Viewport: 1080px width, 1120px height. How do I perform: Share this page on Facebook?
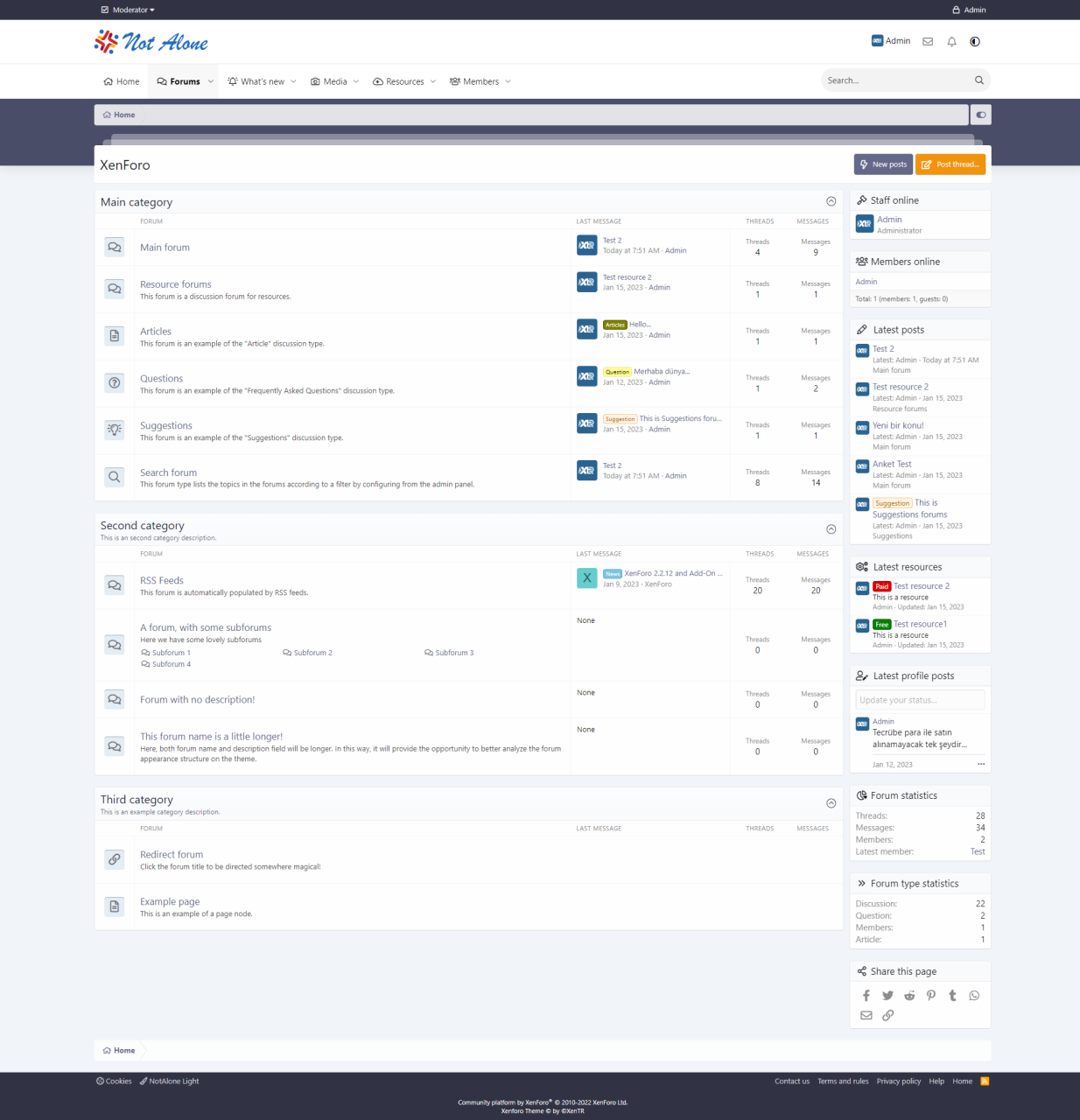(866, 996)
